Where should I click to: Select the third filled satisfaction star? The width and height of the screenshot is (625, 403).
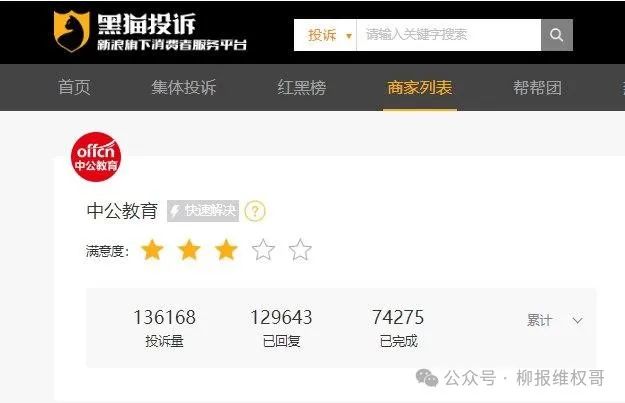point(226,250)
